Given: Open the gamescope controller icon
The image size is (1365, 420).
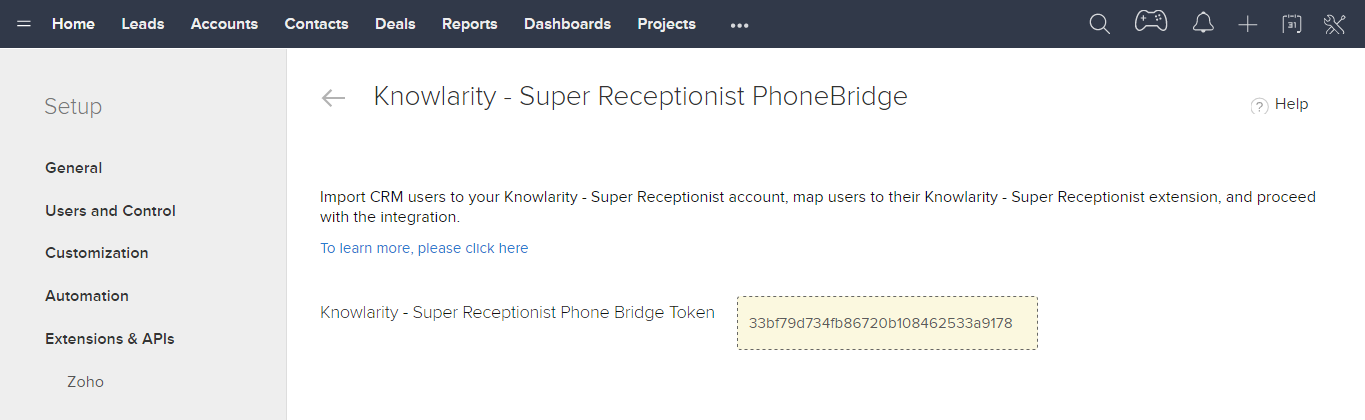Looking at the screenshot, I should tap(1151, 22).
